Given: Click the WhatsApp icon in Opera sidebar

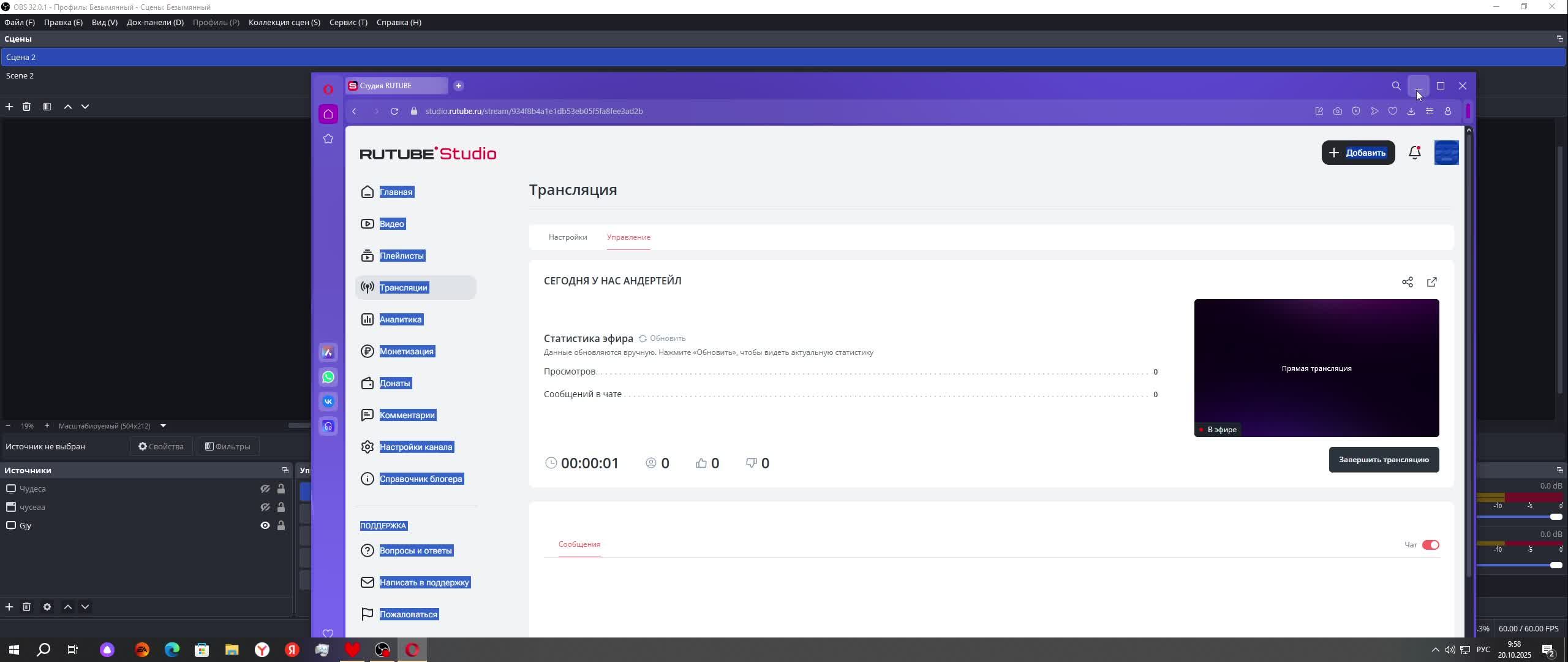Looking at the screenshot, I should 328,377.
